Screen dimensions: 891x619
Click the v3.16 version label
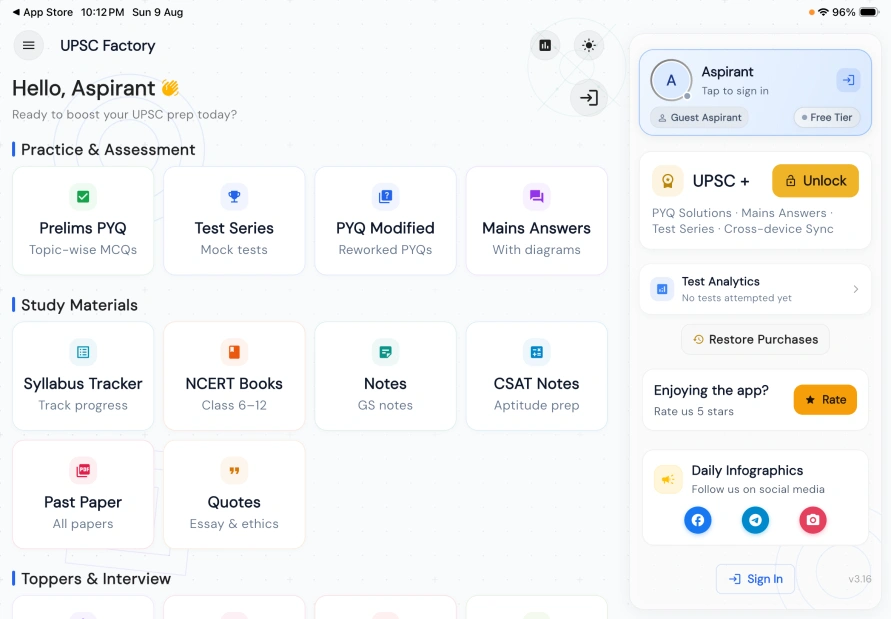coord(860,579)
